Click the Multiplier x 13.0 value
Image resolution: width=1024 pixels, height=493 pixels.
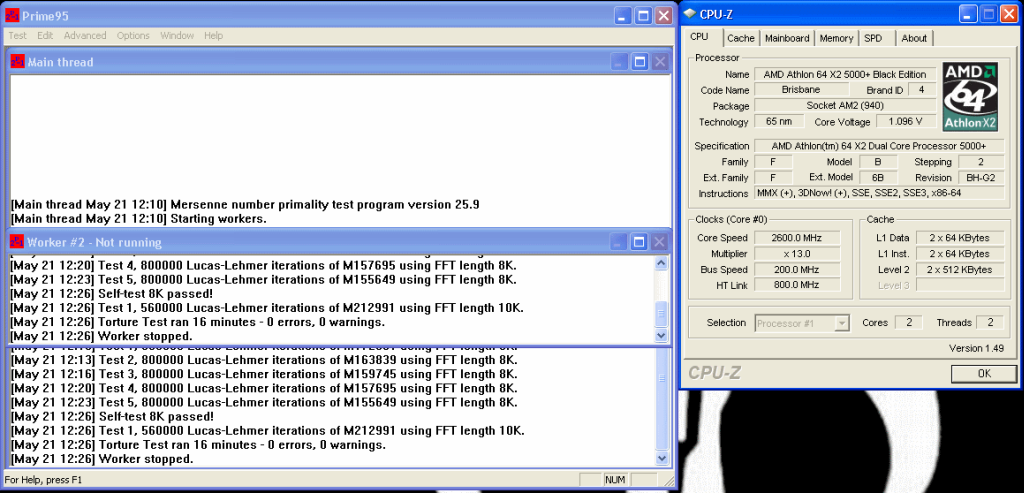(x=797, y=254)
